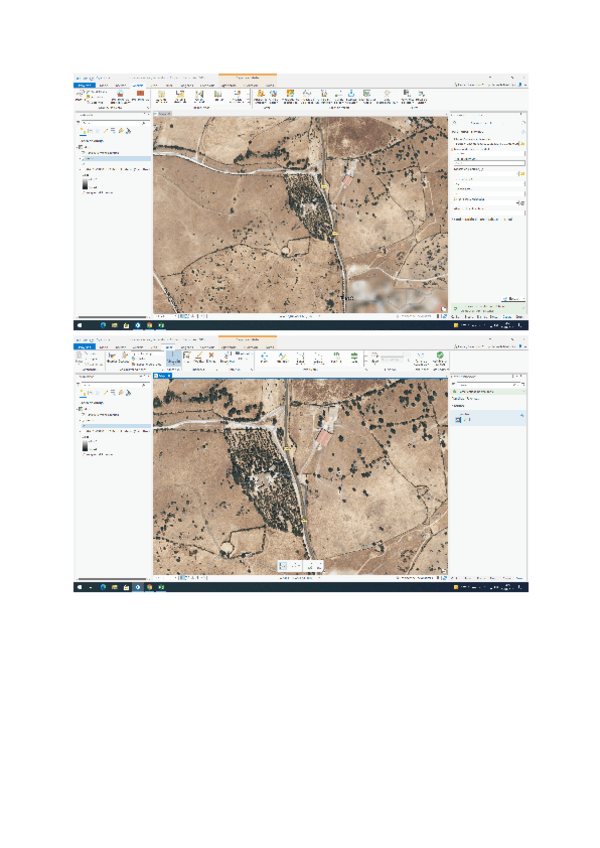Open Windows Start menu on upper taskbar
This screenshot has width=600, height=848.
(80, 325)
